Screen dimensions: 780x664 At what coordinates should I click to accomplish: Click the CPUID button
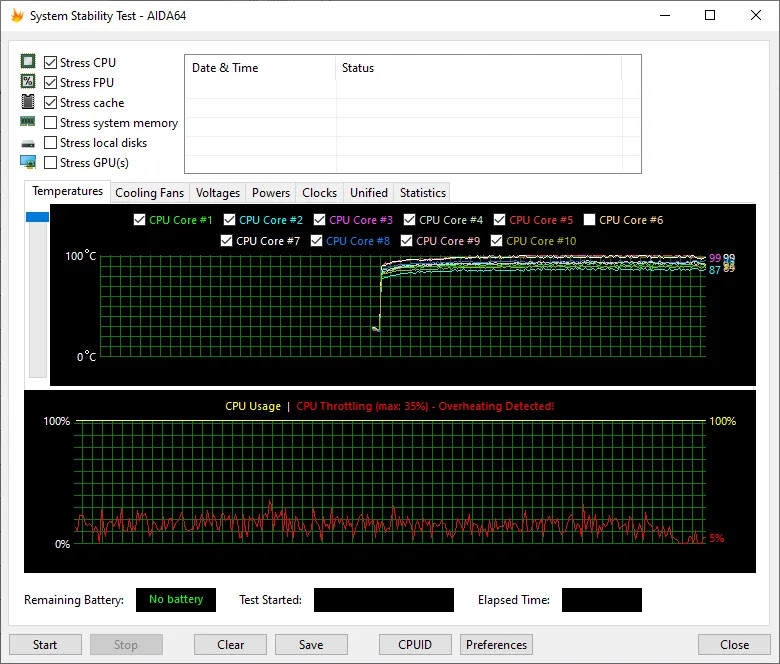(415, 645)
